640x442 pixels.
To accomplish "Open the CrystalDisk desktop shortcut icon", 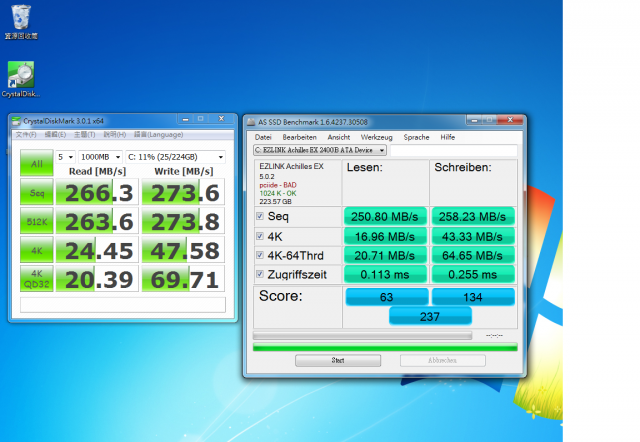I will point(21,79).
